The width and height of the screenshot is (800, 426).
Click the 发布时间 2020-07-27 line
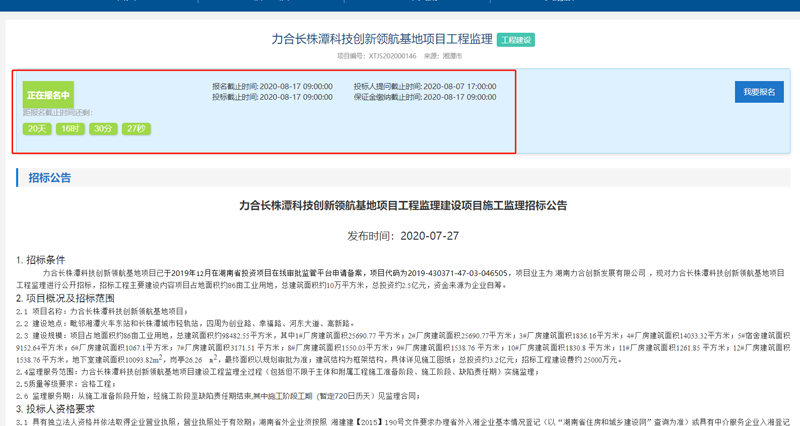[403, 236]
